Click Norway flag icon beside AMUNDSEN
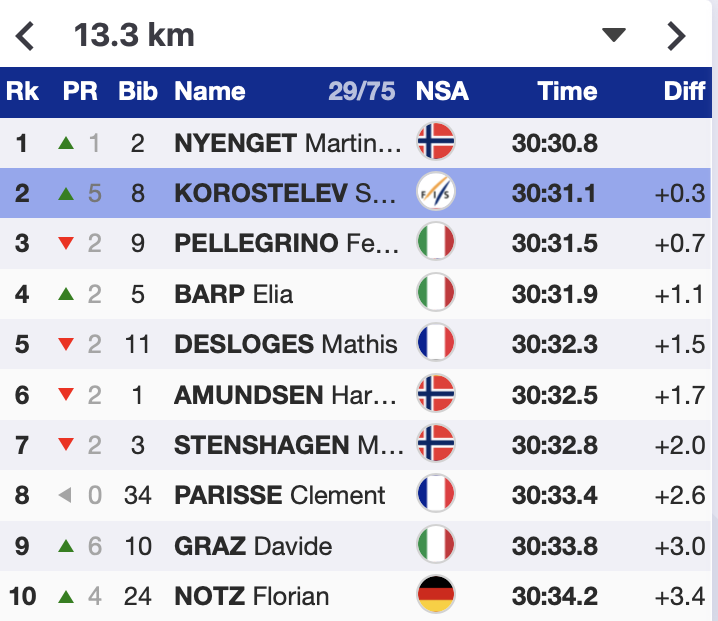Image resolution: width=718 pixels, height=621 pixels. tap(435, 395)
